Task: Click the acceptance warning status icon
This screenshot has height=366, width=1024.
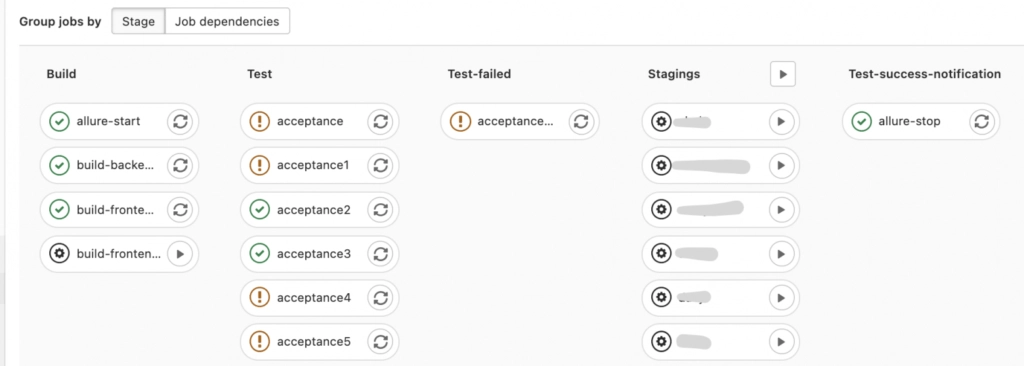Action: [260, 122]
